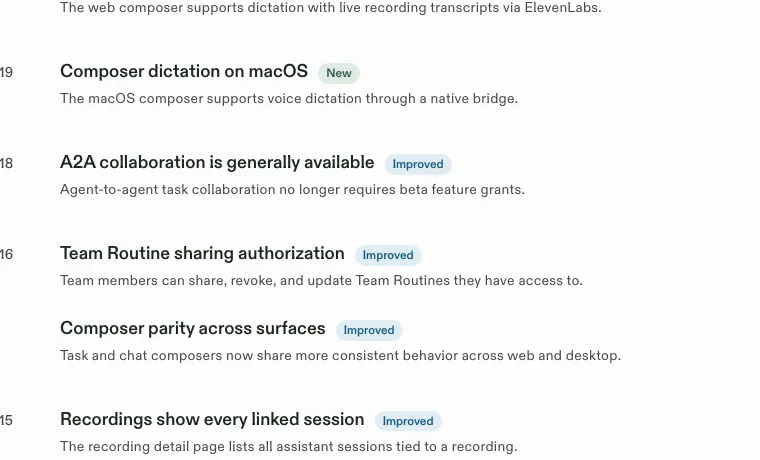Click the date marker 15 on the left
Screen dimensions: 760x460
pyautogui.click(x=6, y=420)
